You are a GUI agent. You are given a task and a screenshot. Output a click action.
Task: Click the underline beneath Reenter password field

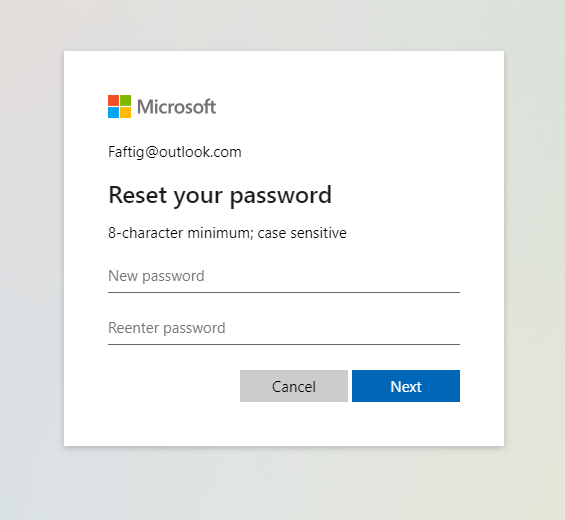(x=284, y=345)
